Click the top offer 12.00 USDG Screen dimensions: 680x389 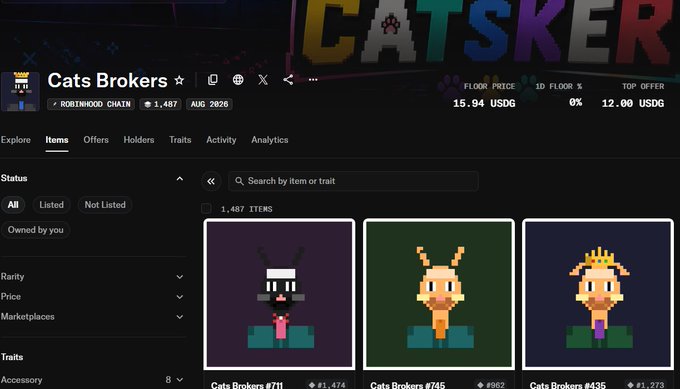pos(633,103)
